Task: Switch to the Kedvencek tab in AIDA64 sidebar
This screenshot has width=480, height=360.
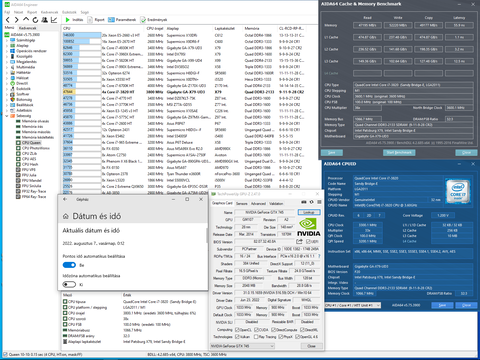Action: (x=27, y=28)
